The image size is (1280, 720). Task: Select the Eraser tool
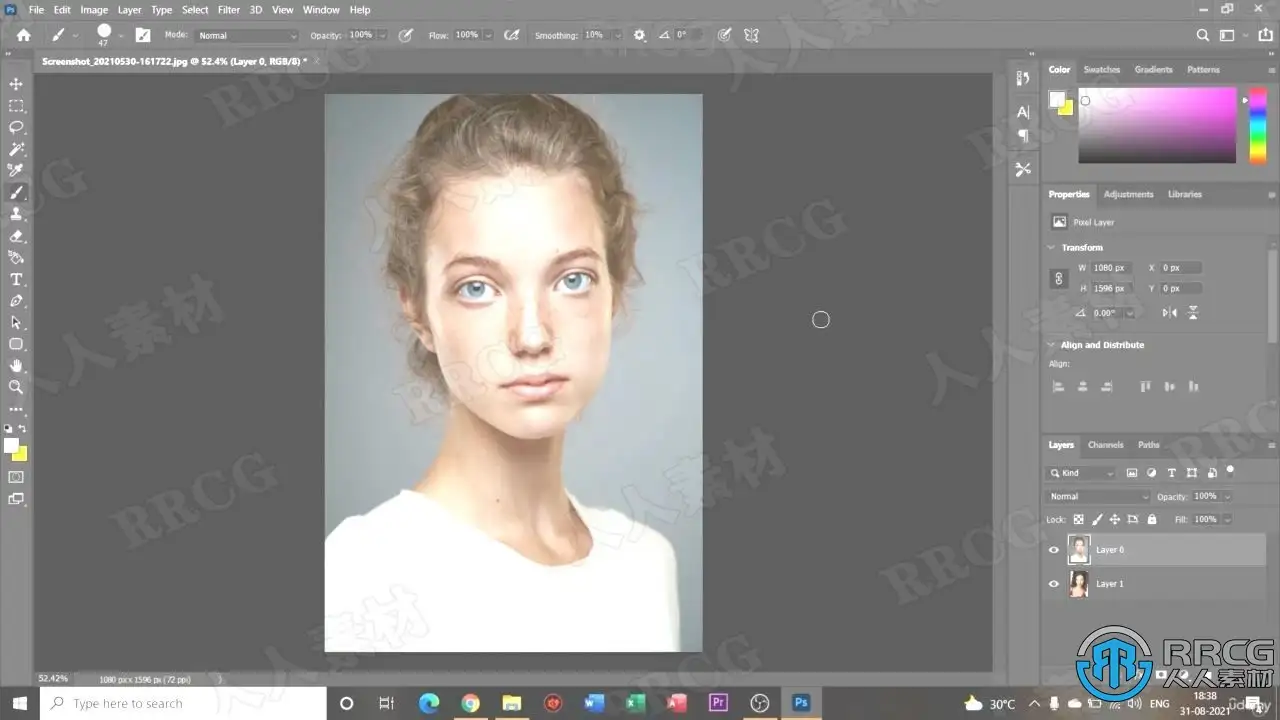16,236
